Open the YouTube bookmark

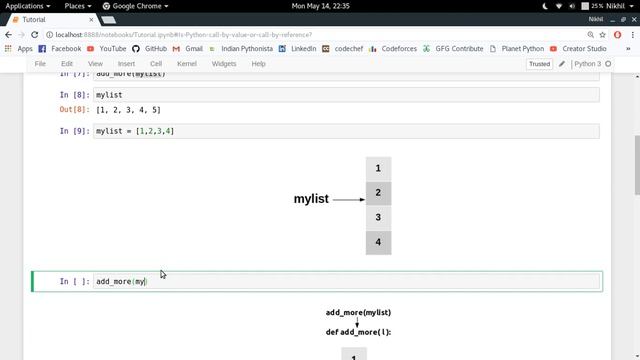[107, 49]
